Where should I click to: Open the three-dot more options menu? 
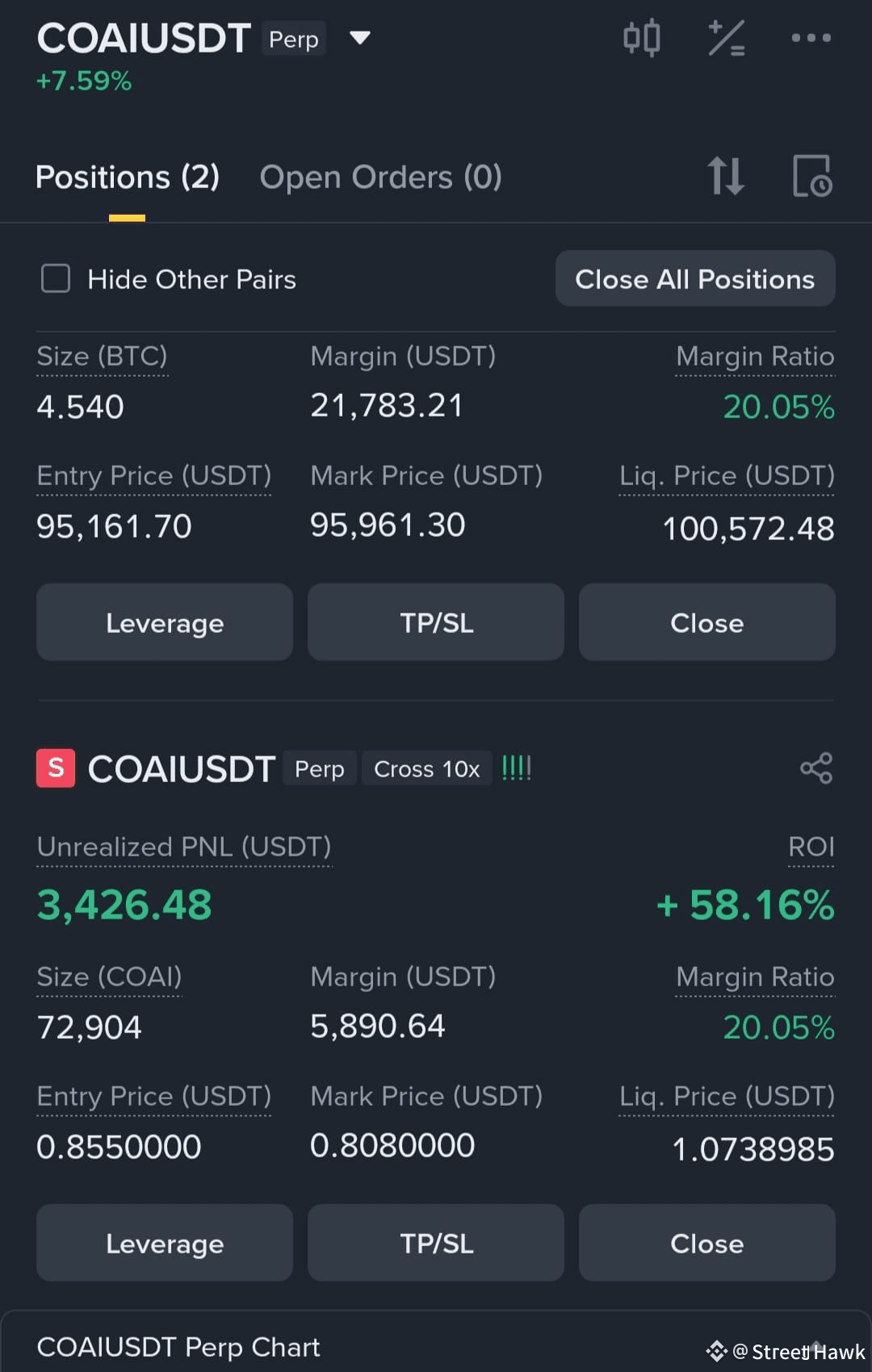pyautogui.click(x=811, y=38)
